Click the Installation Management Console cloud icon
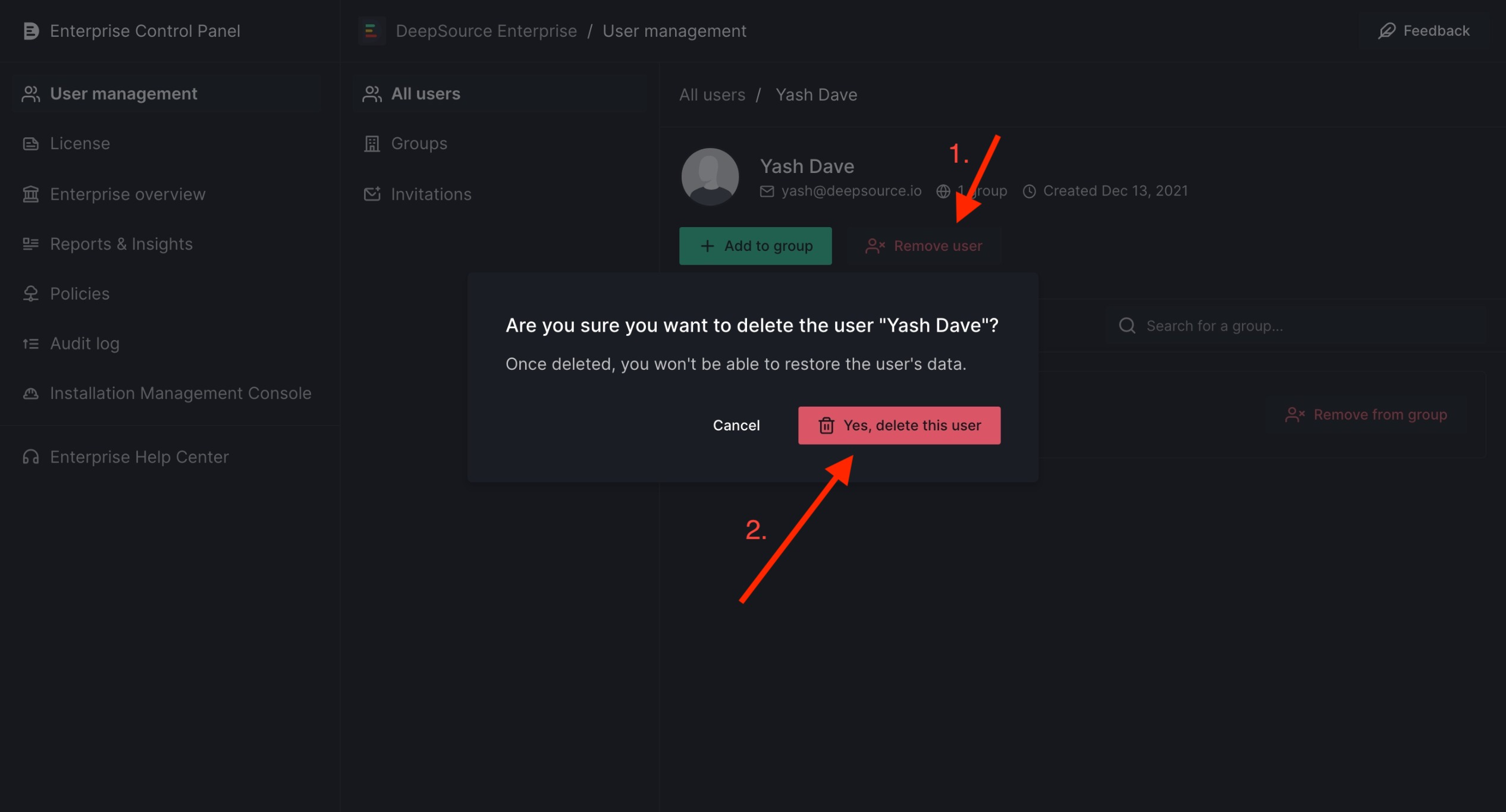The height and width of the screenshot is (812, 1506). (x=31, y=393)
